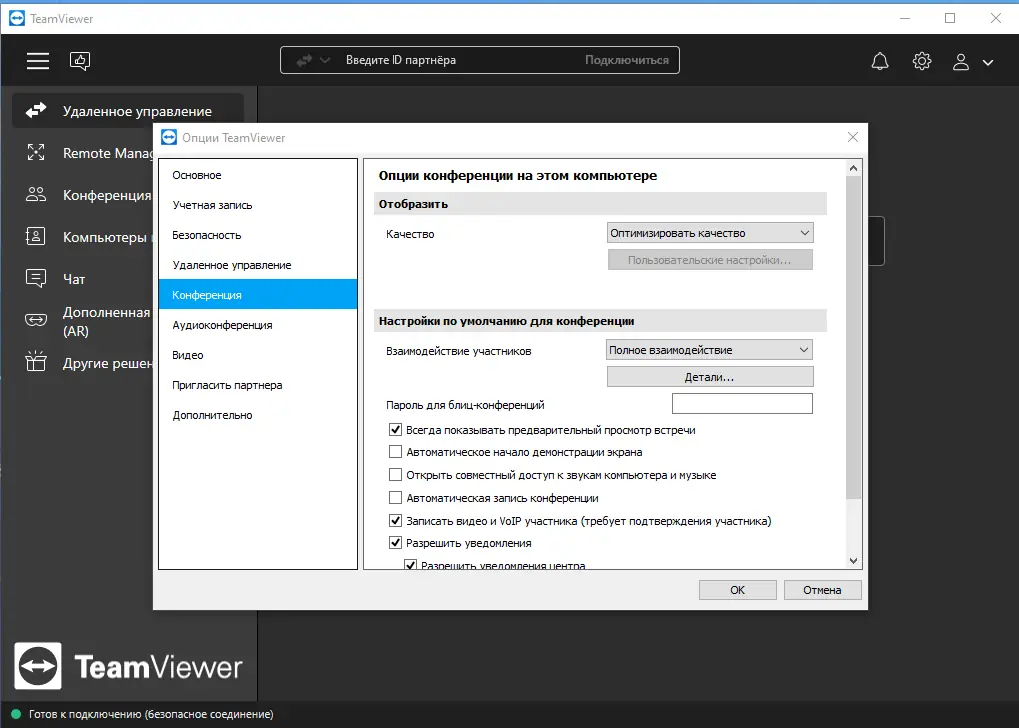Click the Детали... button
1019x728 pixels.
710,376
